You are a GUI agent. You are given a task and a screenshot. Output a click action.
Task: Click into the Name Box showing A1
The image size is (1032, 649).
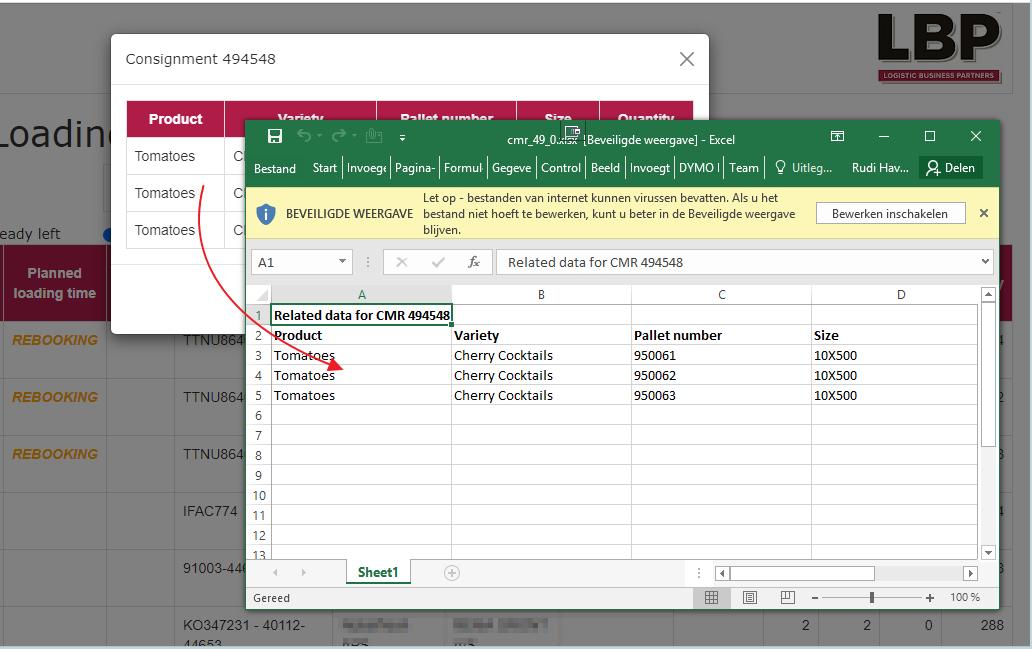293,263
